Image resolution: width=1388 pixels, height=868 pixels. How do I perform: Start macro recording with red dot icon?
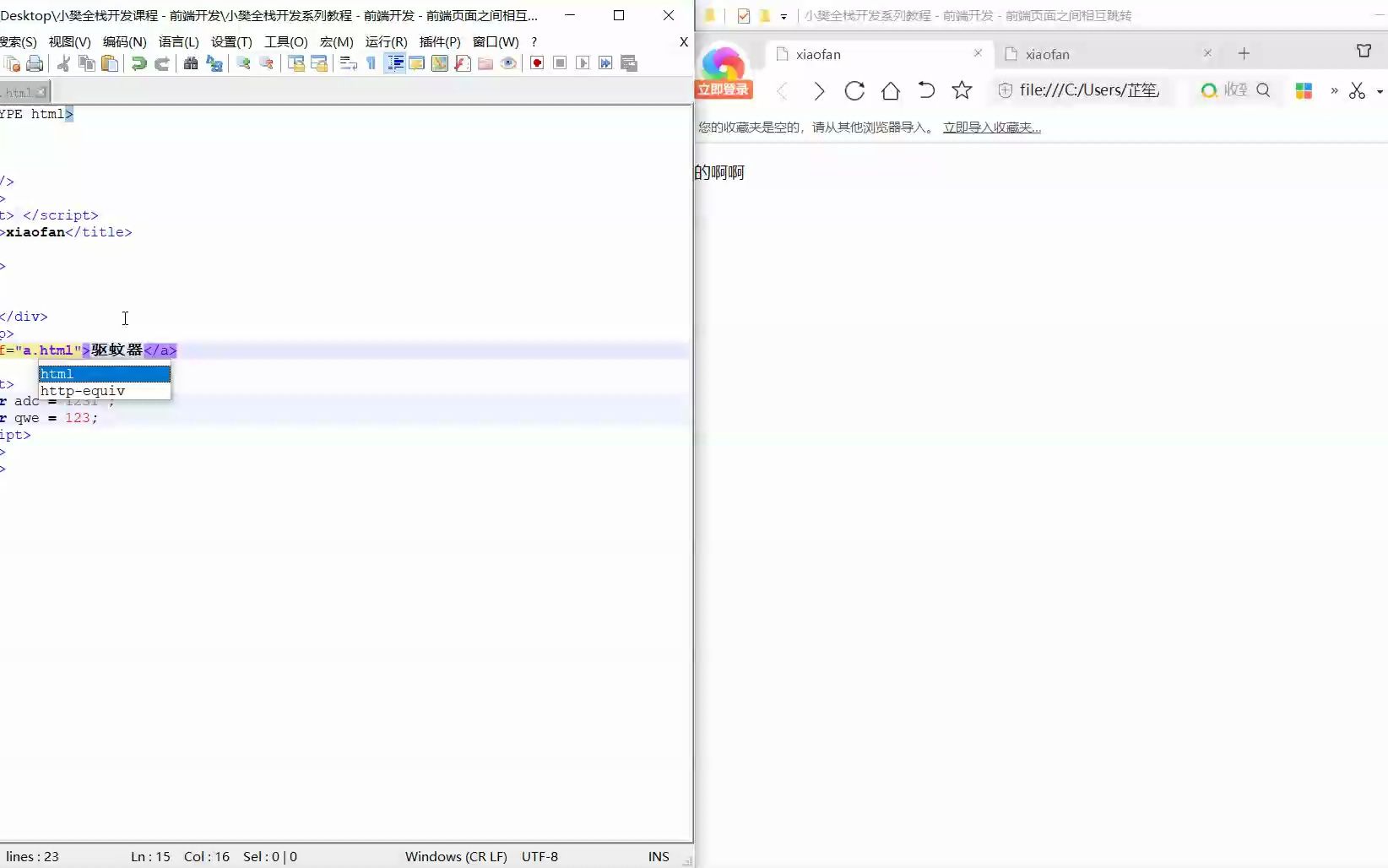[x=537, y=63]
